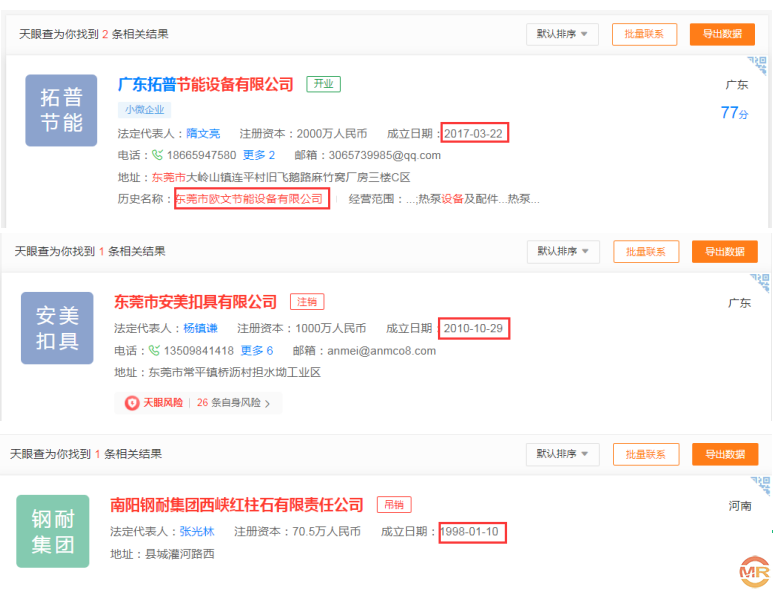Image resolution: width=773 pixels, height=590 pixels.
Task: Open the 安美扣具 company logo tile
Action: [x=57, y=328]
